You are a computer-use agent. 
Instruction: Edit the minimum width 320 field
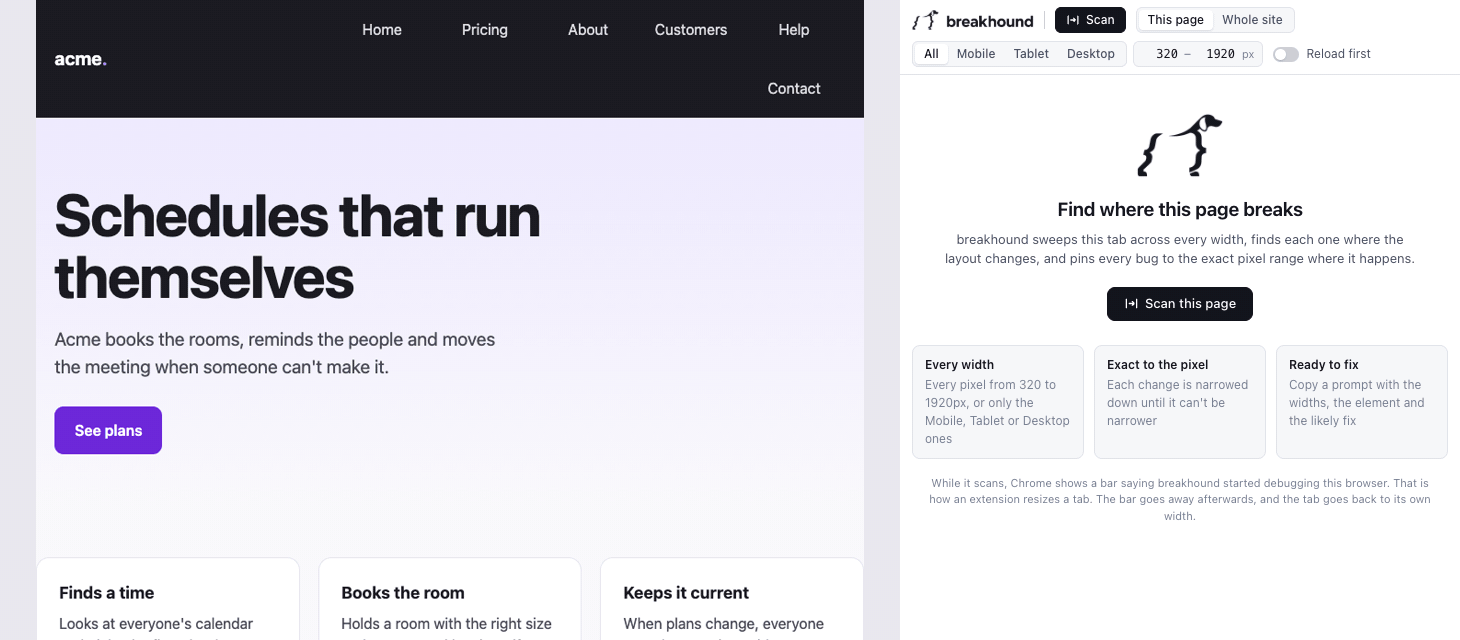click(x=1165, y=54)
